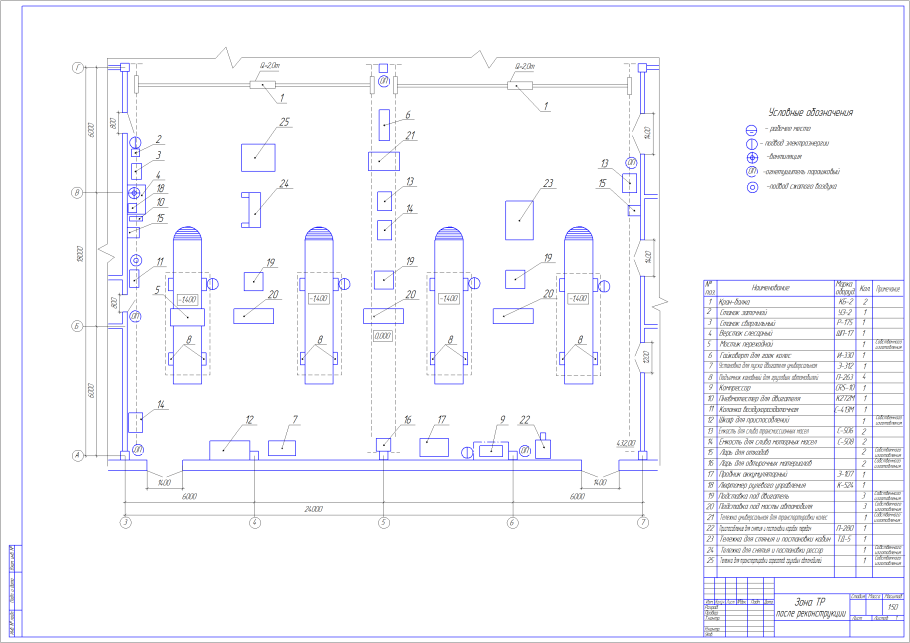Click the 0,000 elevation mark
The height and width of the screenshot is (643, 910).
[382, 336]
